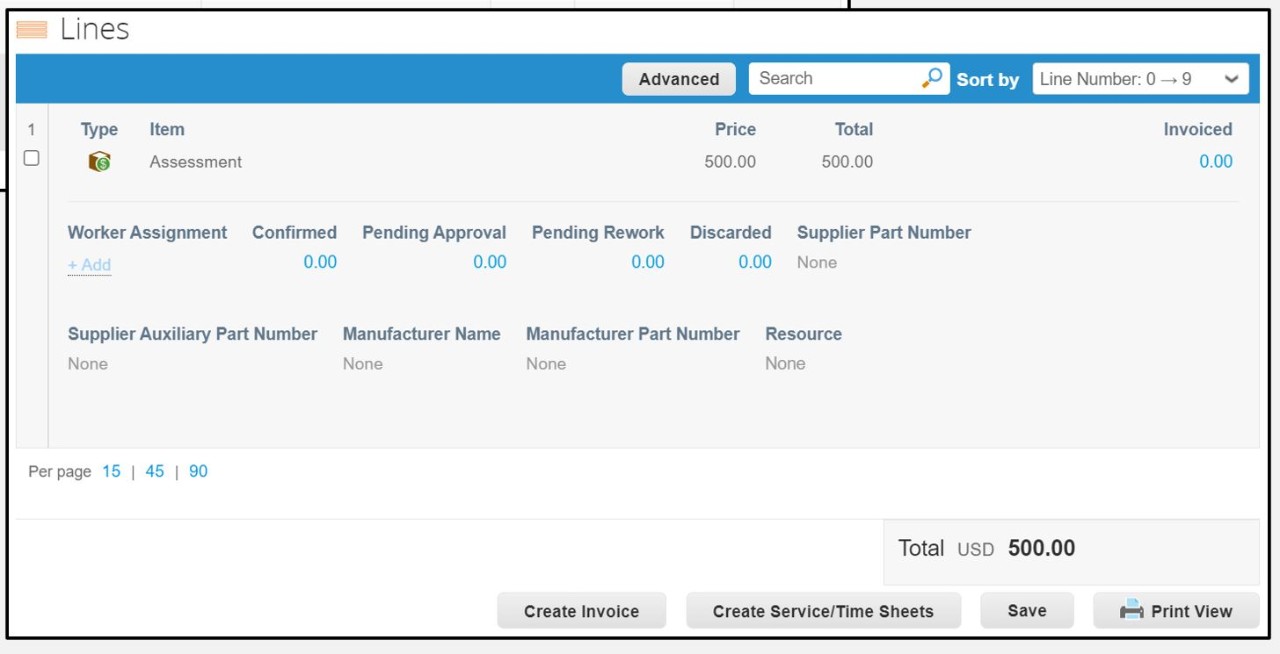Add a Worker Assignment
This screenshot has width=1280, height=654.
point(89,265)
